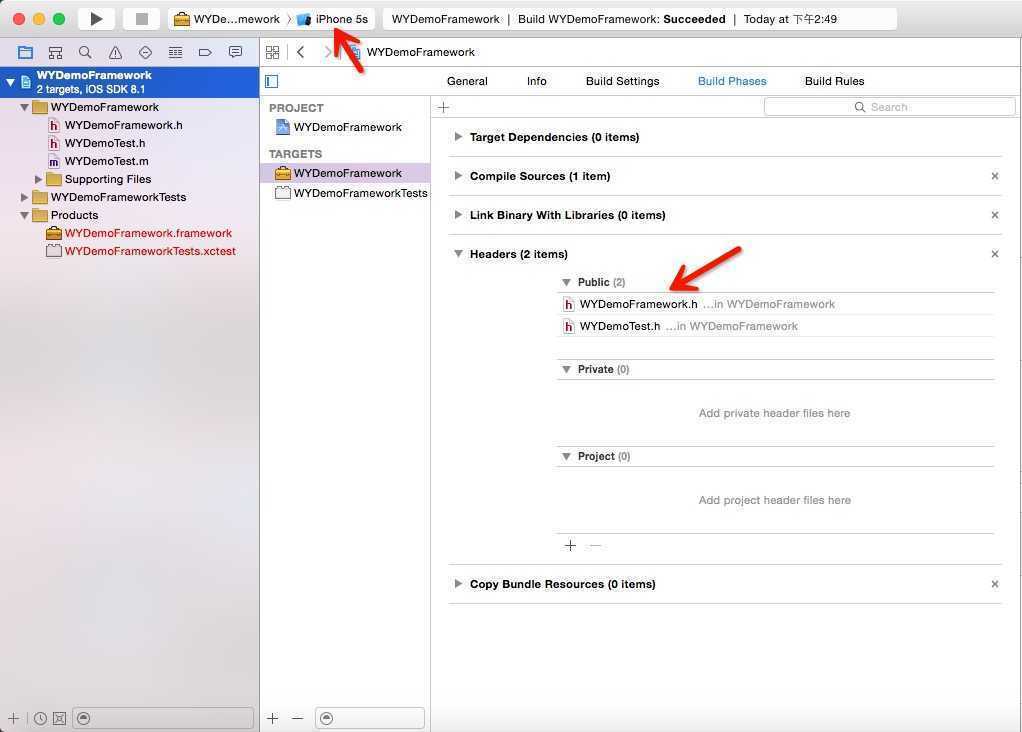Stop the running task button
Screen dimensions: 1022x732
tap(141, 19)
